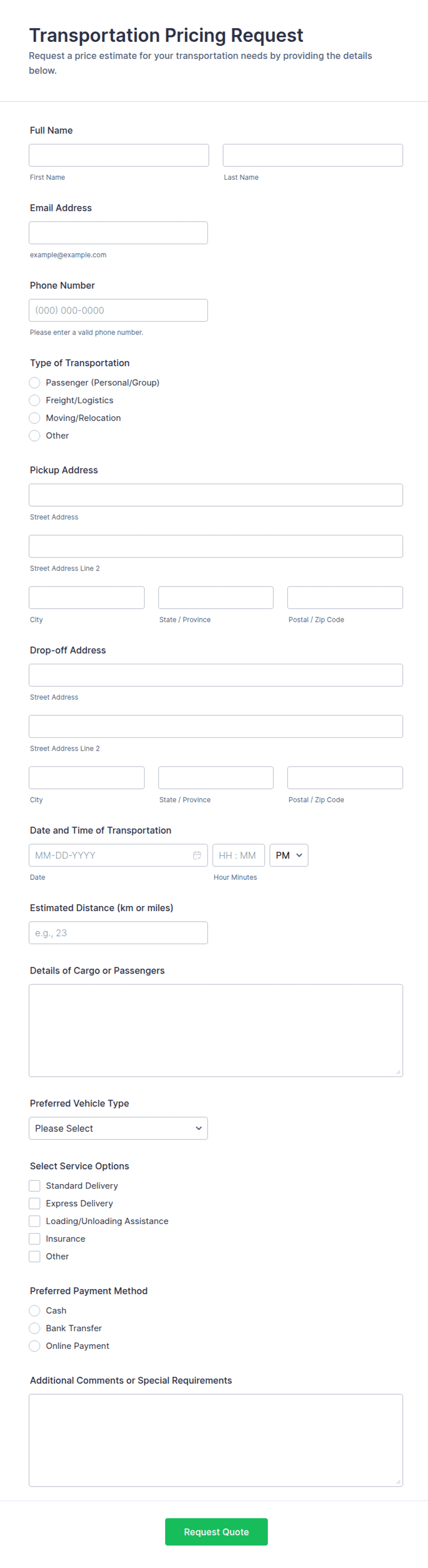Click the 'Date and Time of Transportation' label
This screenshot has width=428, height=1568.
[x=101, y=830]
